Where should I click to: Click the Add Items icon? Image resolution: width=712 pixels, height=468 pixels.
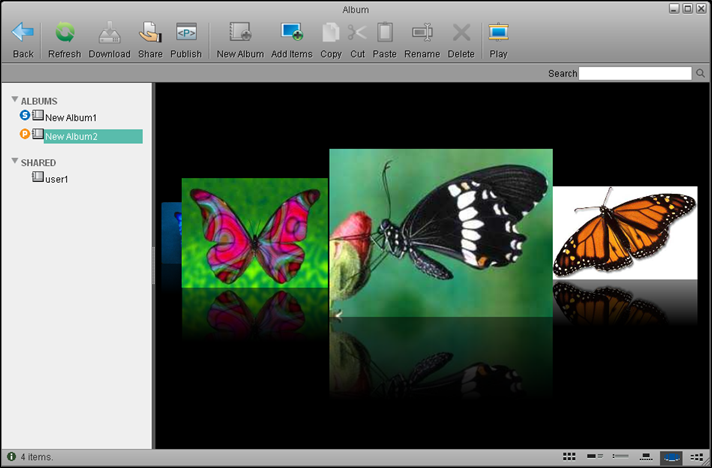292,33
